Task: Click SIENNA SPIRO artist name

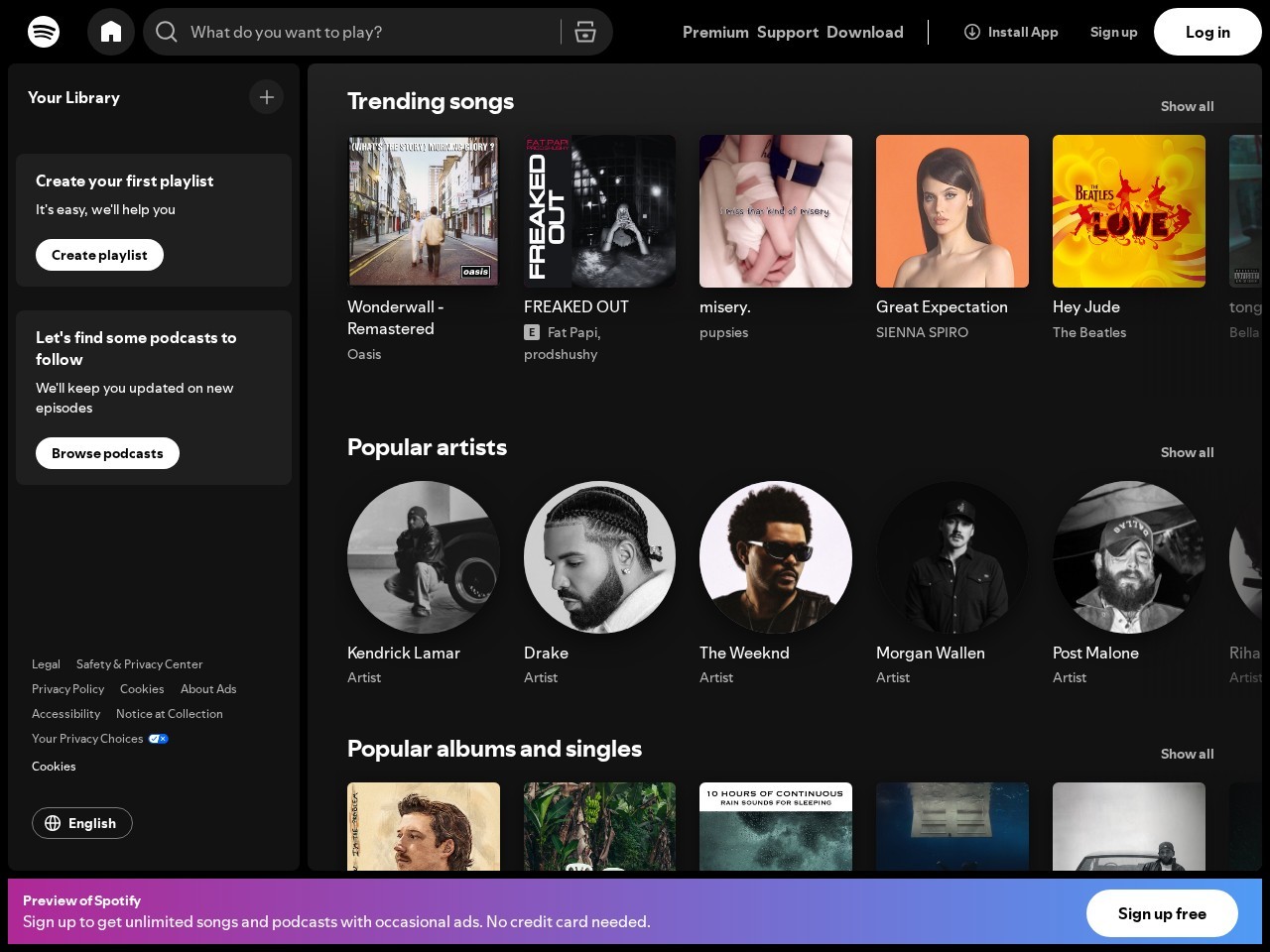Action: pos(922,332)
